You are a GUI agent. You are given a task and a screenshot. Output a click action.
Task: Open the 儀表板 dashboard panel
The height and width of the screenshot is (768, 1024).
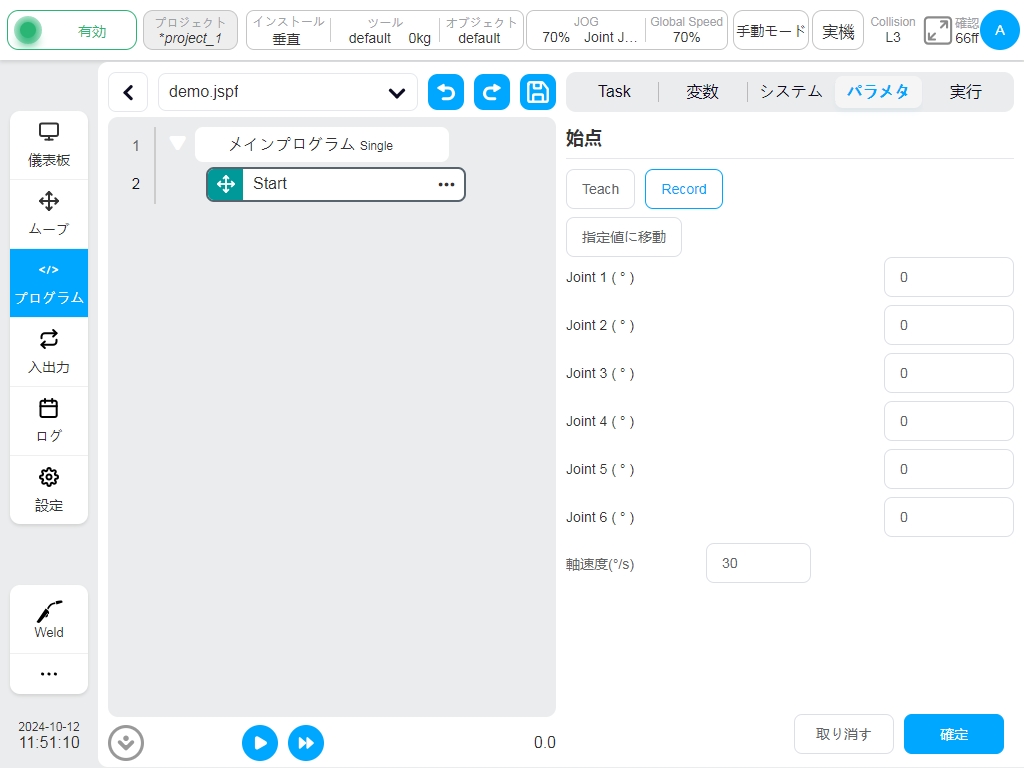[49, 145]
